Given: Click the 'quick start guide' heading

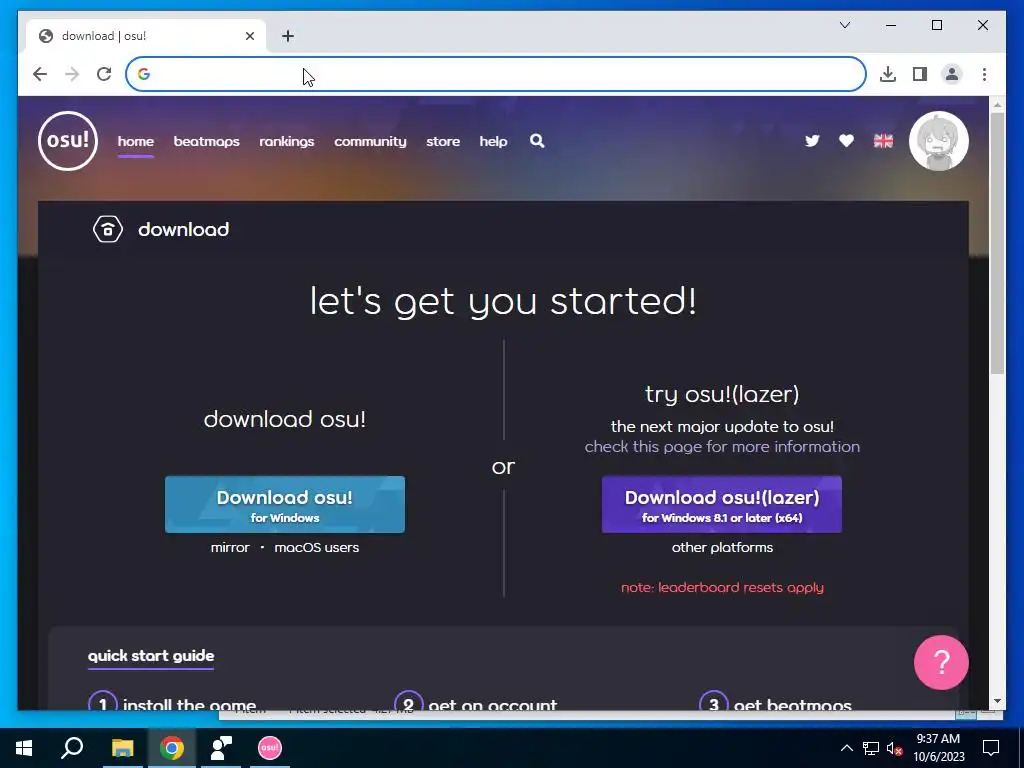Looking at the screenshot, I should pyautogui.click(x=151, y=656).
